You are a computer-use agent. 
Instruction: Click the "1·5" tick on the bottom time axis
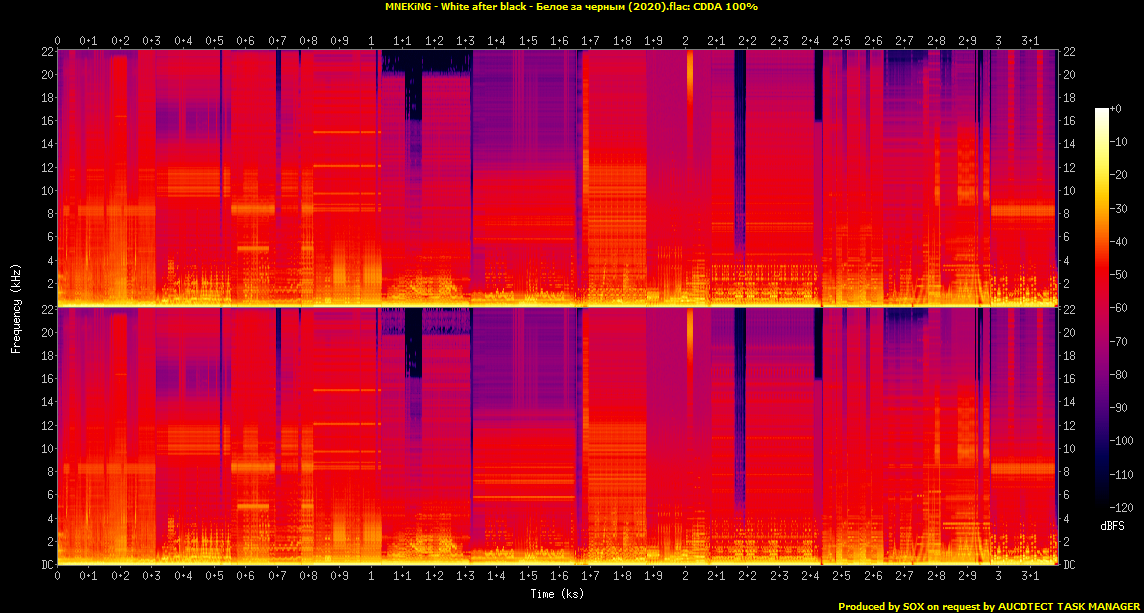(x=528, y=575)
